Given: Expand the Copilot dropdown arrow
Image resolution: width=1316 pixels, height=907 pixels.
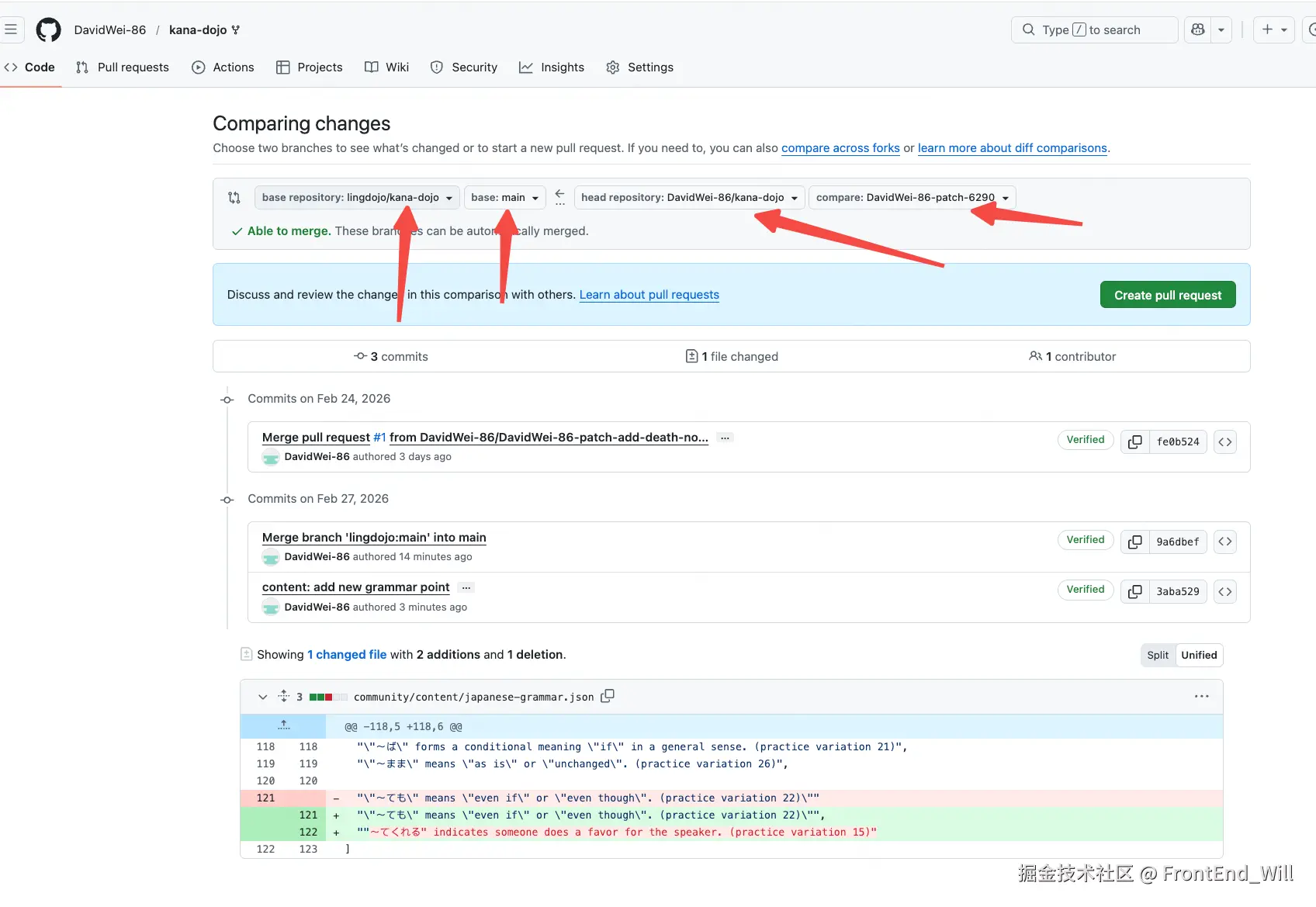Looking at the screenshot, I should pyautogui.click(x=1221, y=29).
